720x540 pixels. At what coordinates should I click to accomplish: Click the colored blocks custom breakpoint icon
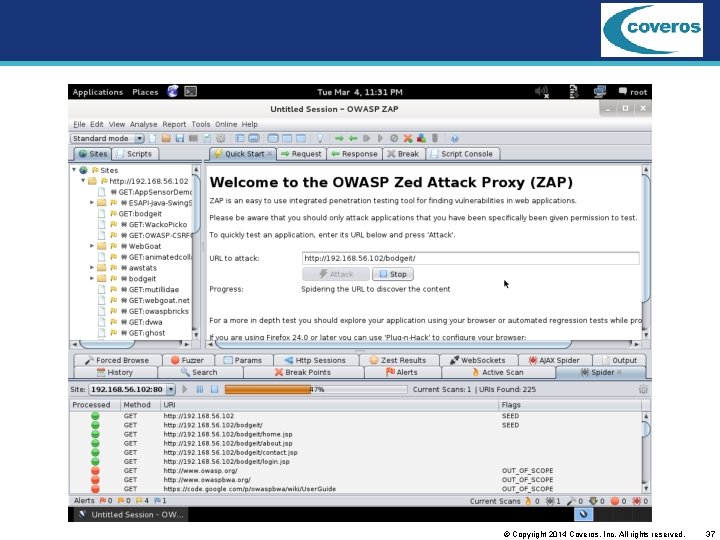coord(421,138)
